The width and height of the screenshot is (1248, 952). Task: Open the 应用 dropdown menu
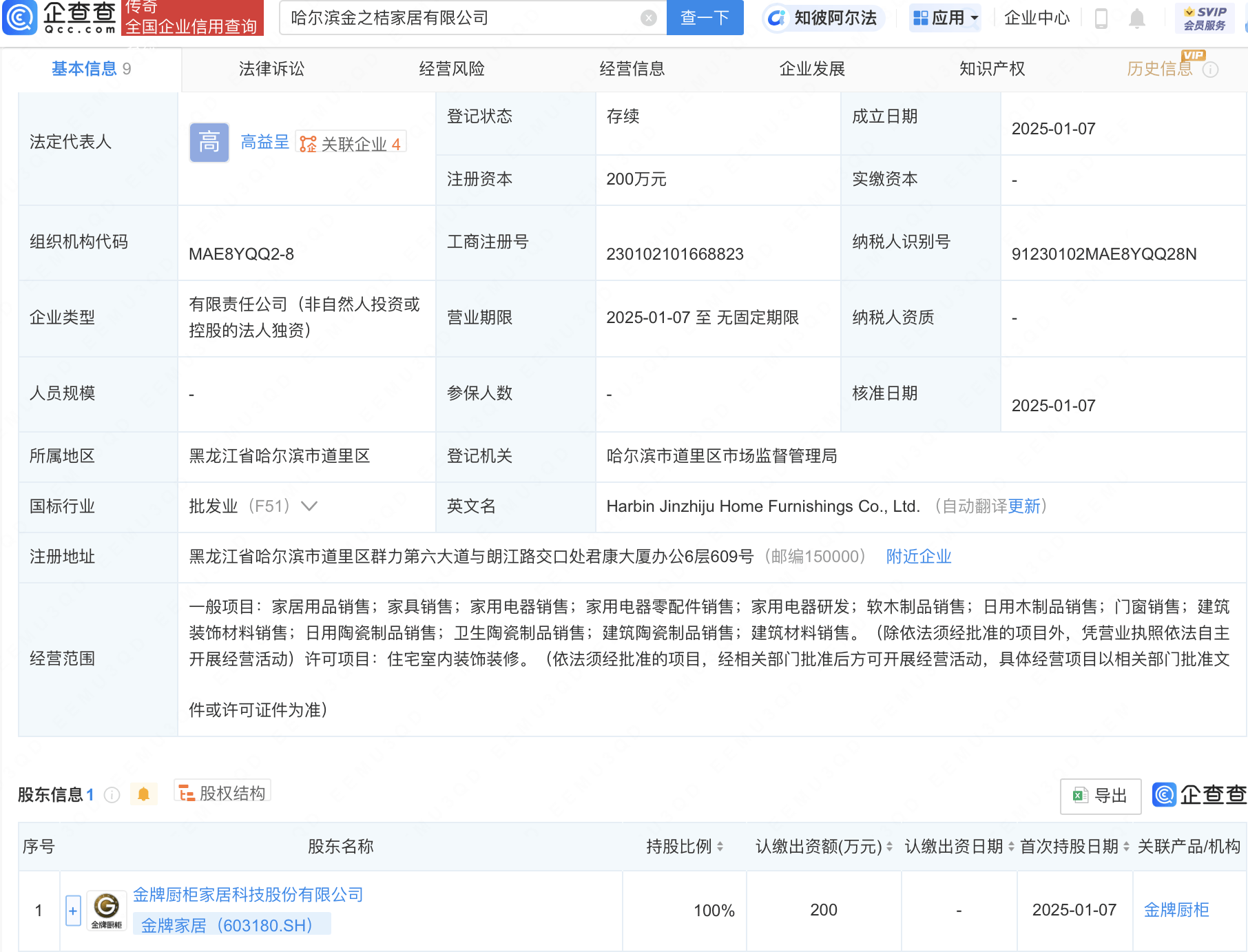[944, 18]
